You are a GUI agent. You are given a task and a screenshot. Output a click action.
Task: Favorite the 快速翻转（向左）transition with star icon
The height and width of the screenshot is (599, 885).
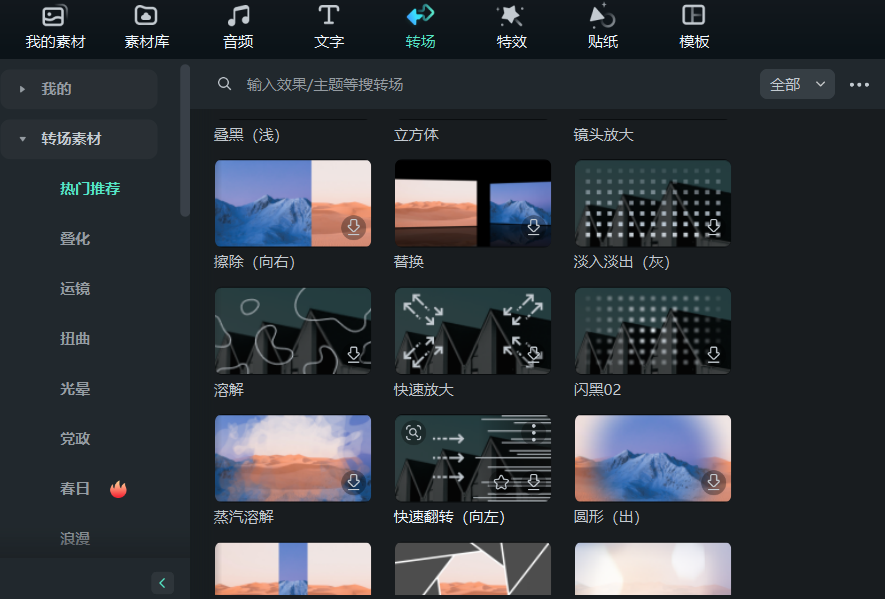click(501, 482)
